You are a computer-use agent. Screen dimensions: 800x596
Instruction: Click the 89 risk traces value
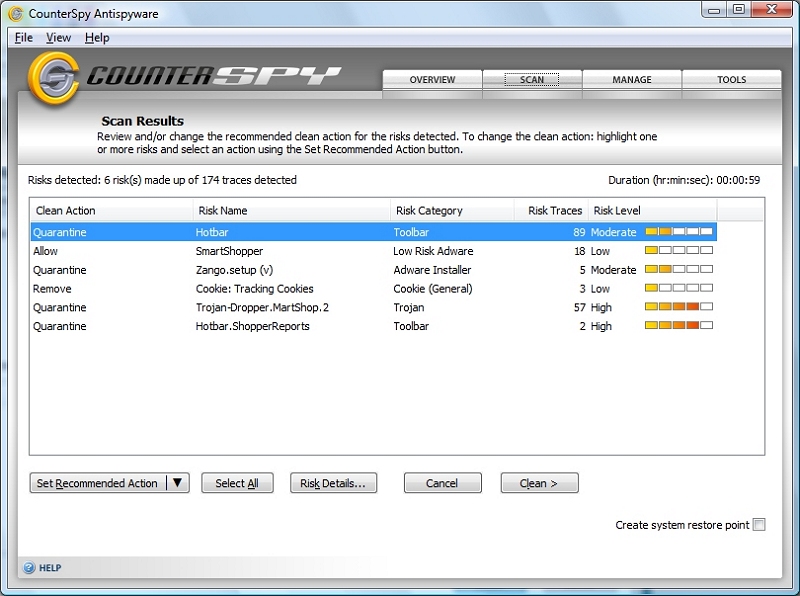point(579,232)
